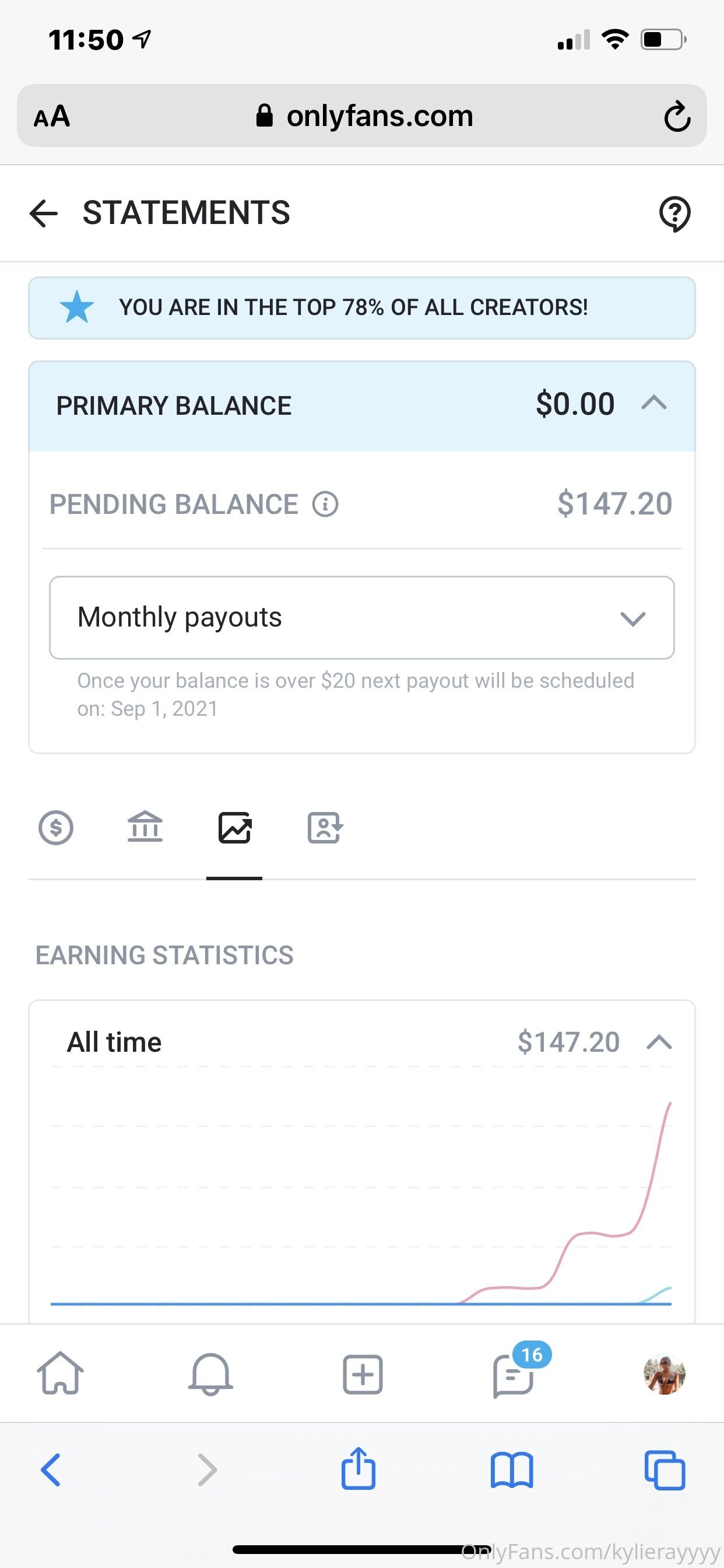Open the profile avatar thumbnail

pos(665,1374)
